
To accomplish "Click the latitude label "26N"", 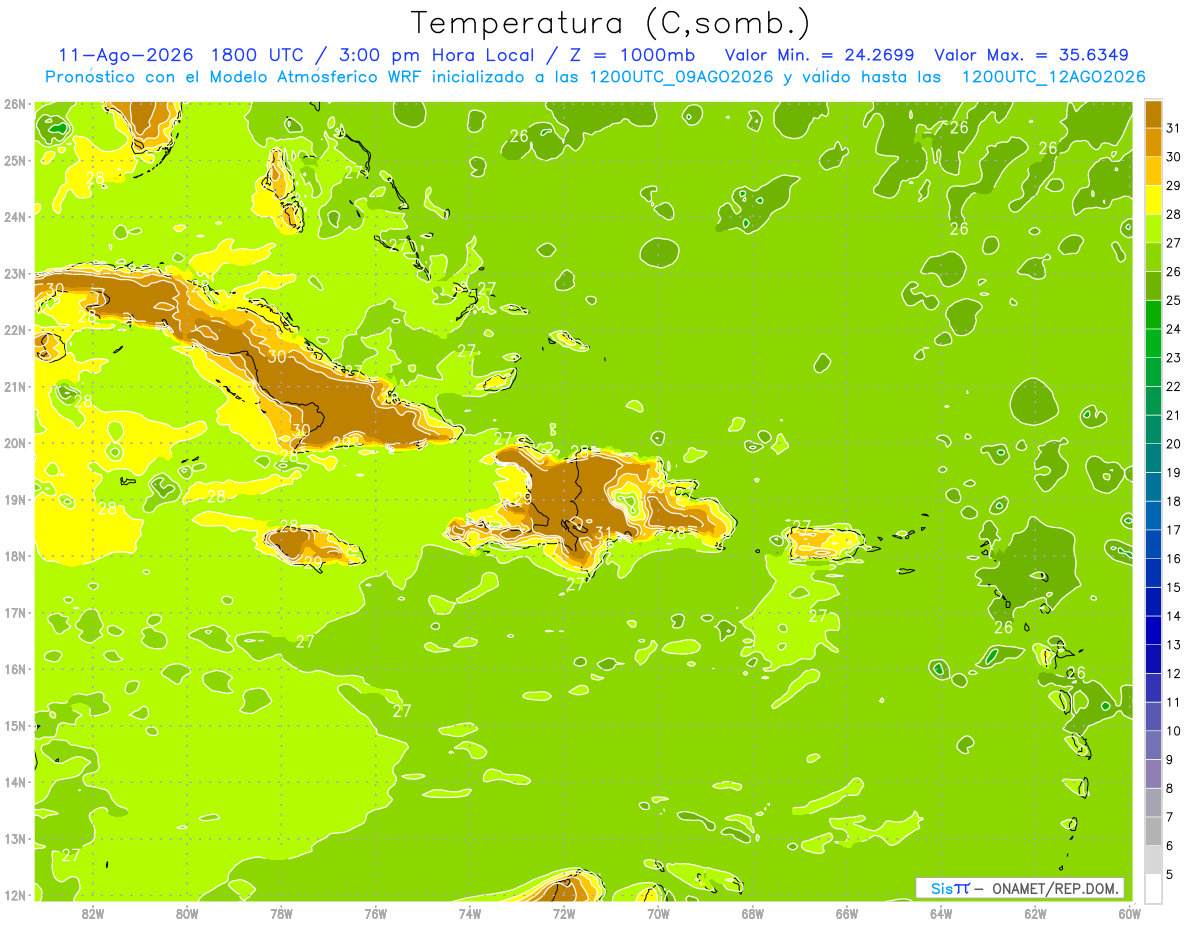I will 15,104.
